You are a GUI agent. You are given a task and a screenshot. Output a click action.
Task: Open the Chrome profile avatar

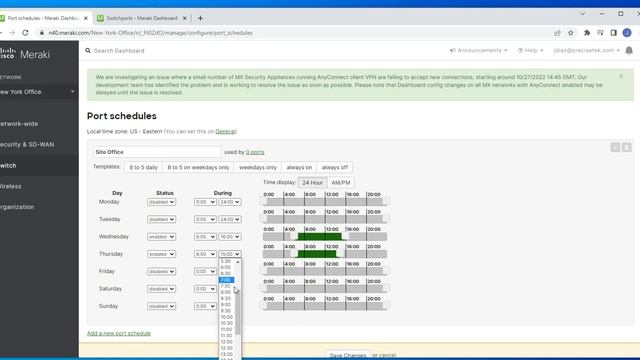627,33
